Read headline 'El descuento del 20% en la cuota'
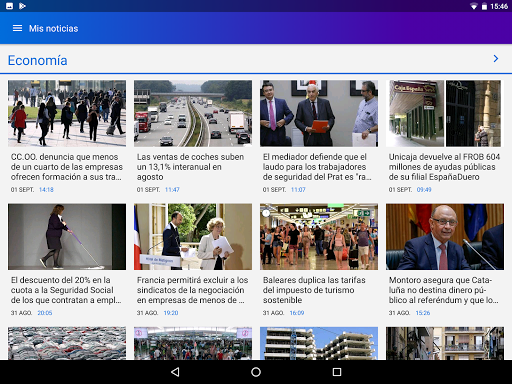Image resolution: width=512 pixels, height=384 pixels. [x=66, y=290]
